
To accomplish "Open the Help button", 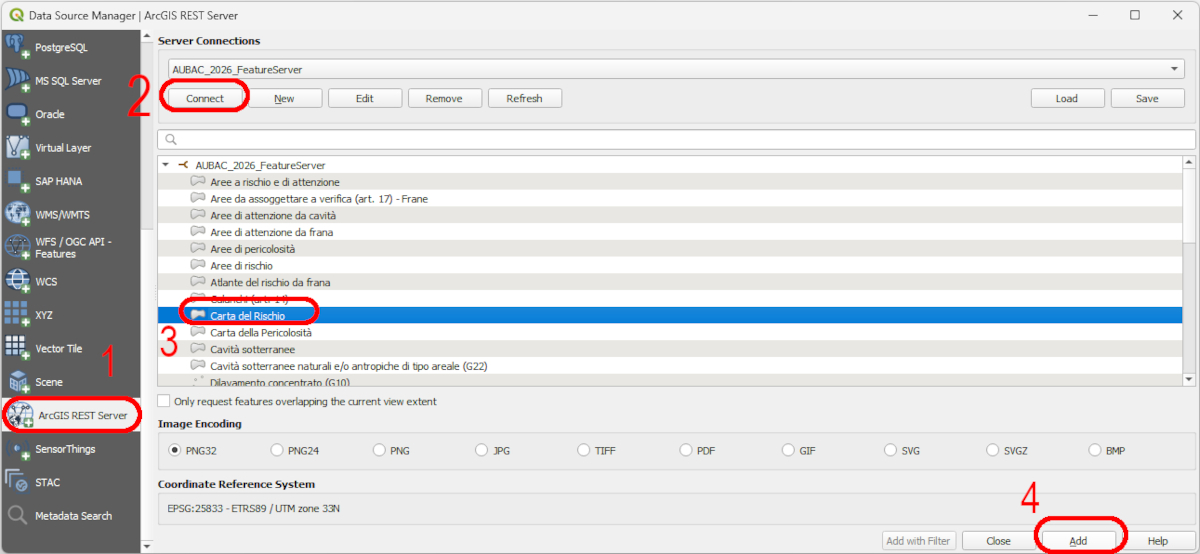I will [1158, 541].
